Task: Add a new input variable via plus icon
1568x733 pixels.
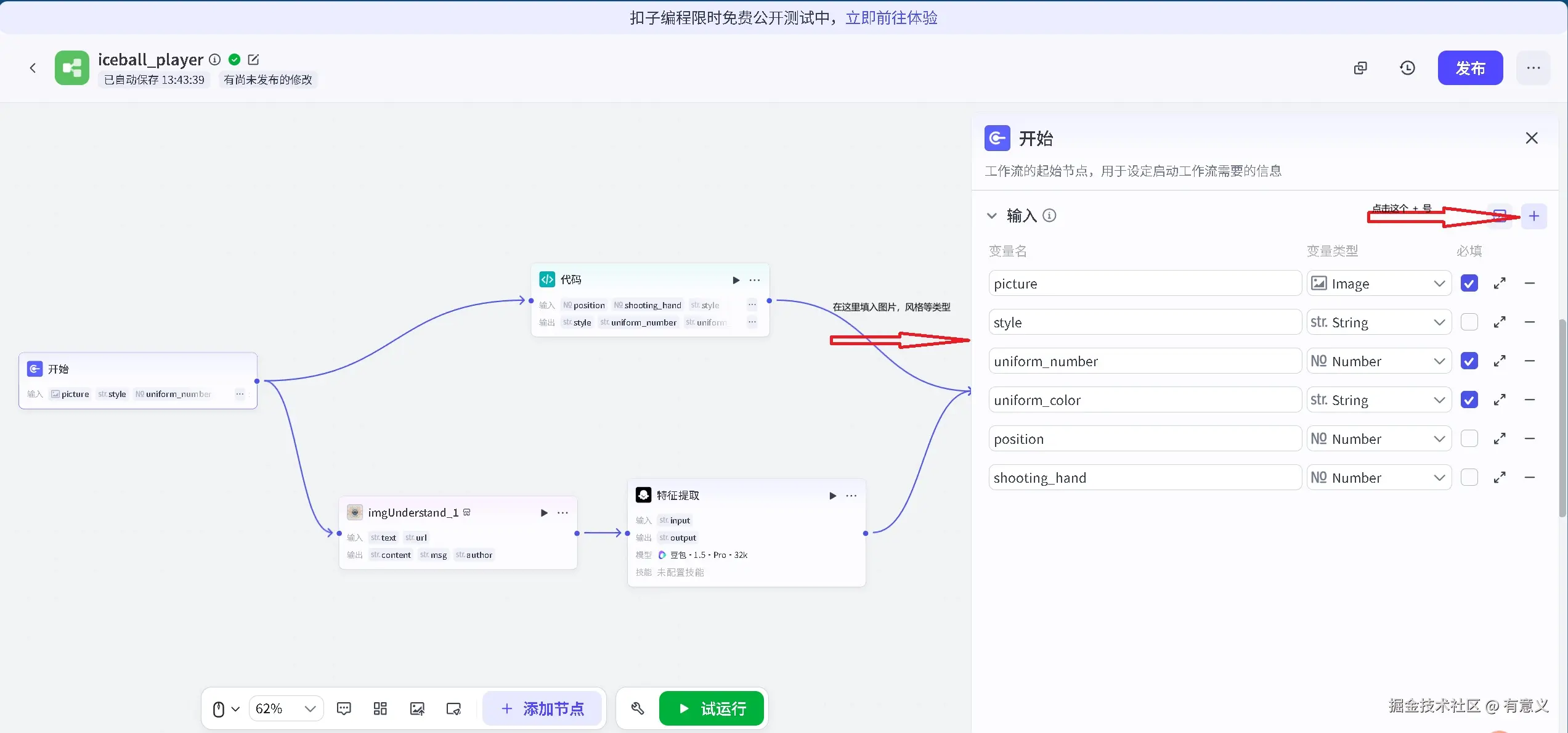Action: click(1534, 216)
